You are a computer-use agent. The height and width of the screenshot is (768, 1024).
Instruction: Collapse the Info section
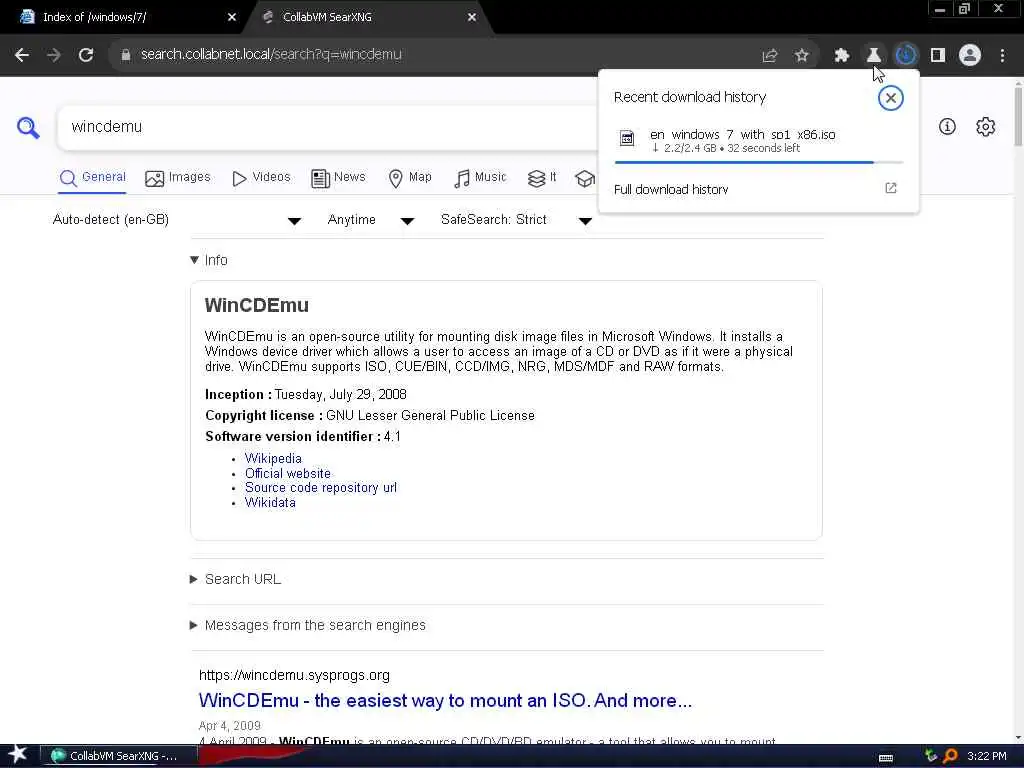coord(209,260)
